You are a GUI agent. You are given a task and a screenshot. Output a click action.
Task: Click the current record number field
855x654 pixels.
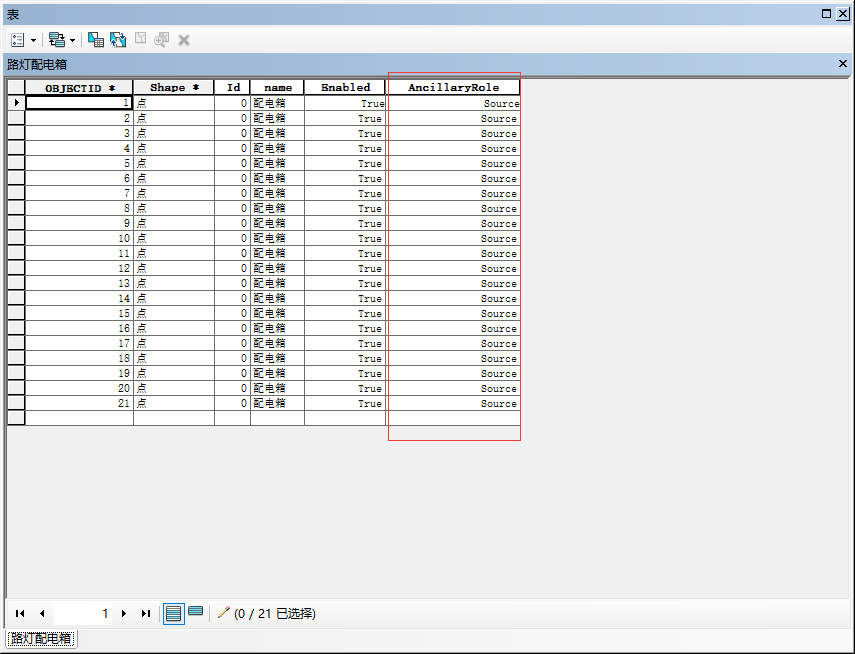coord(83,614)
